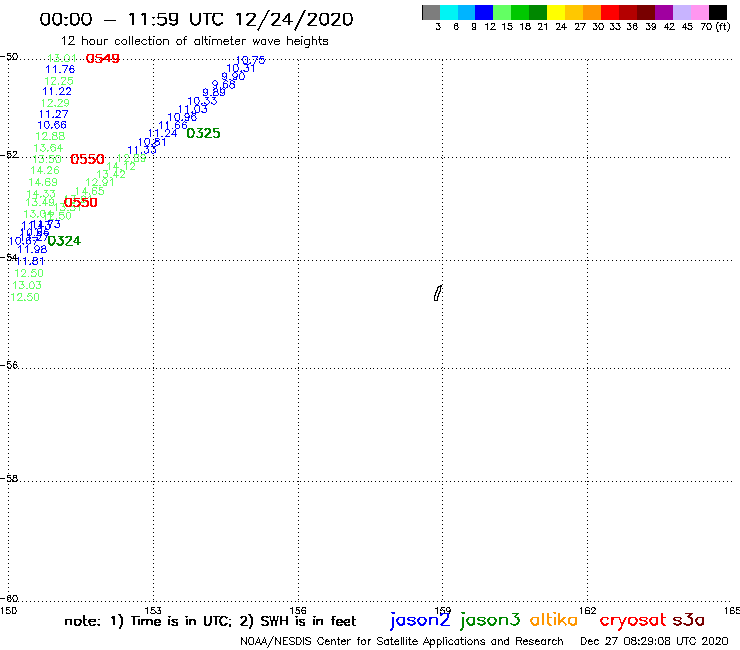Click the small island outline on the map
This screenshot has height=650, width=740.
point(438,293)
